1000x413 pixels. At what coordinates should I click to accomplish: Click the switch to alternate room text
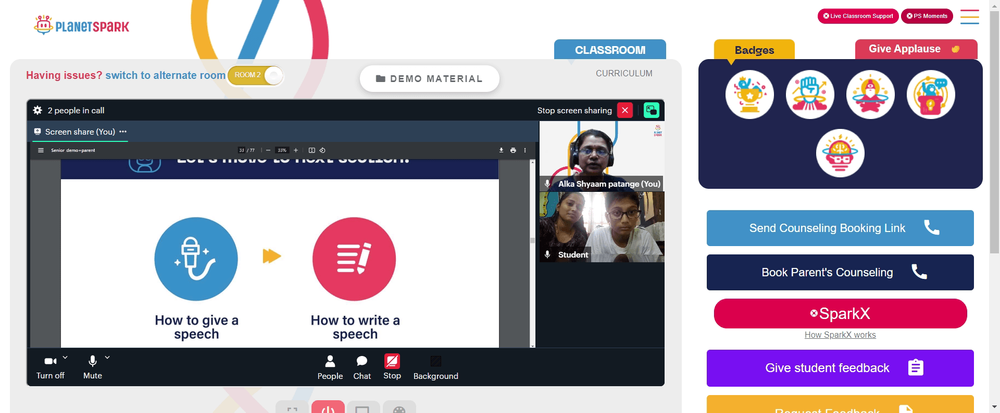165,75
